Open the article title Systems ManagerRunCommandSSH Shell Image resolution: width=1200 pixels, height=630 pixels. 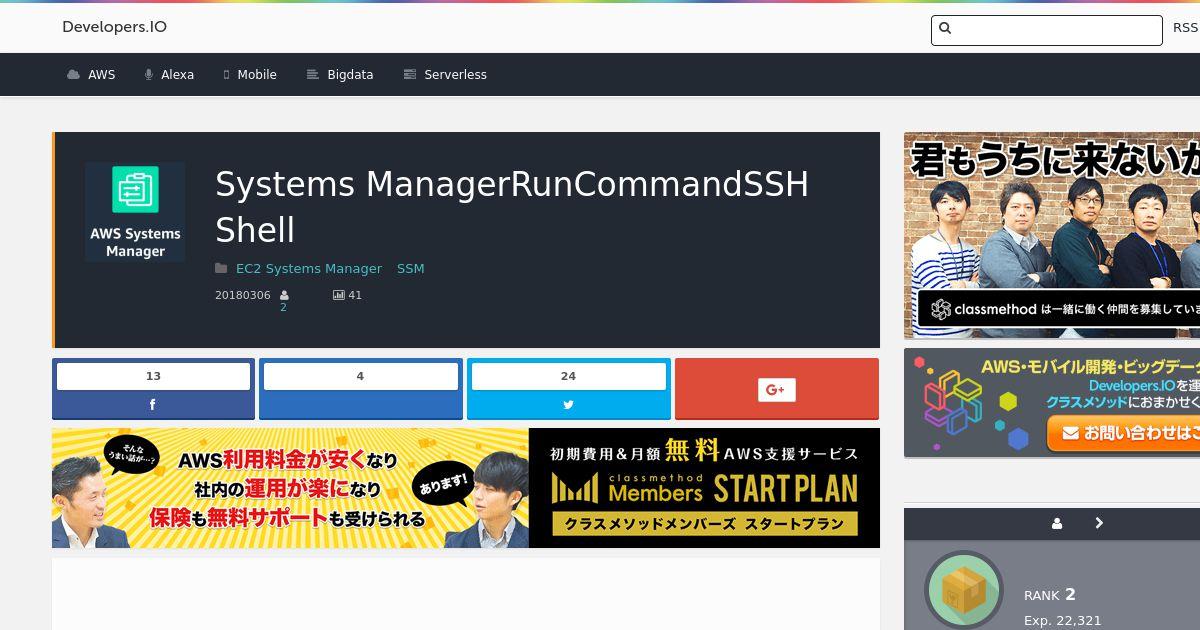[x=512, y=207]
